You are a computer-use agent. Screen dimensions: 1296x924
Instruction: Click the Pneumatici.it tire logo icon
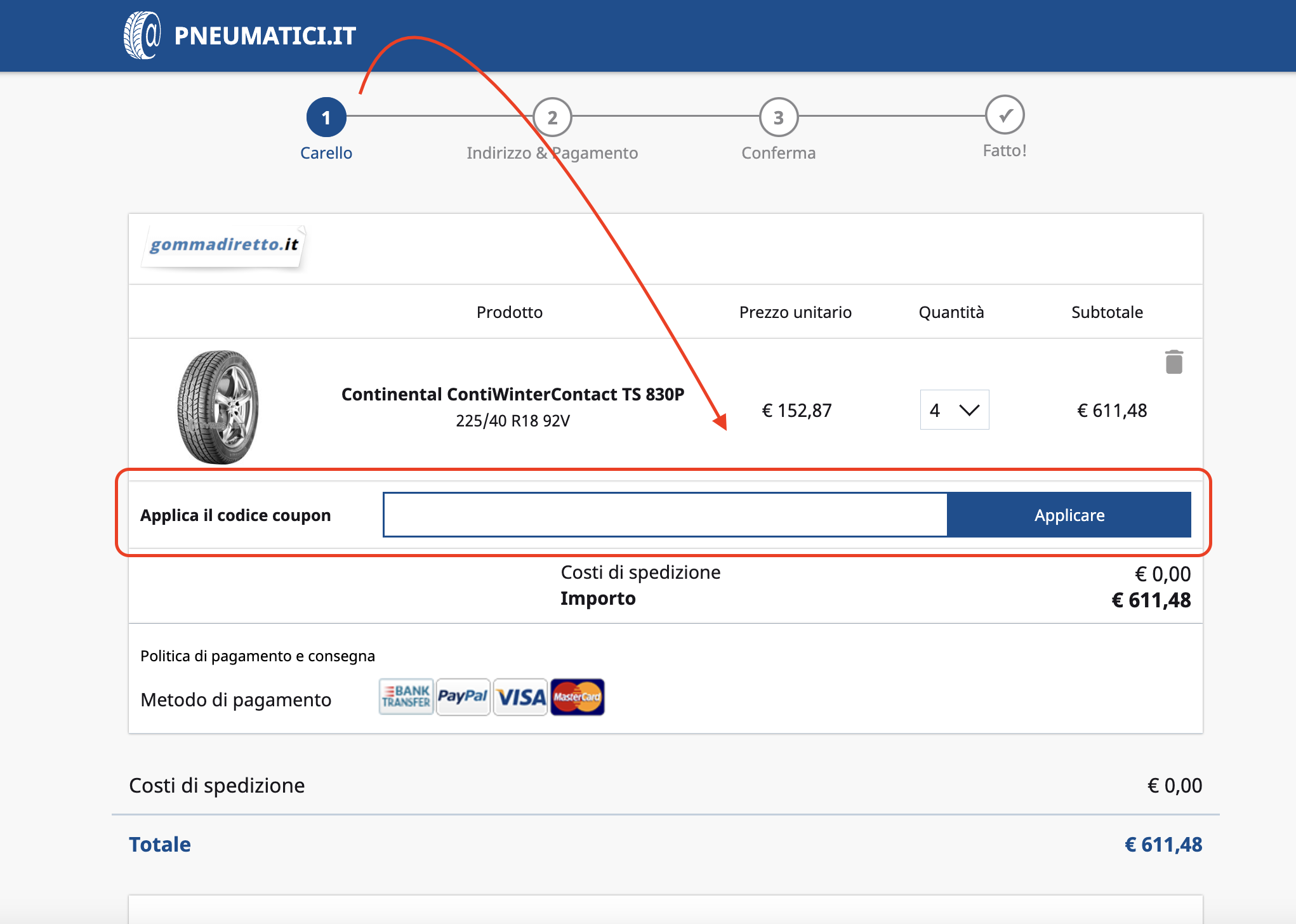point(142,36)
